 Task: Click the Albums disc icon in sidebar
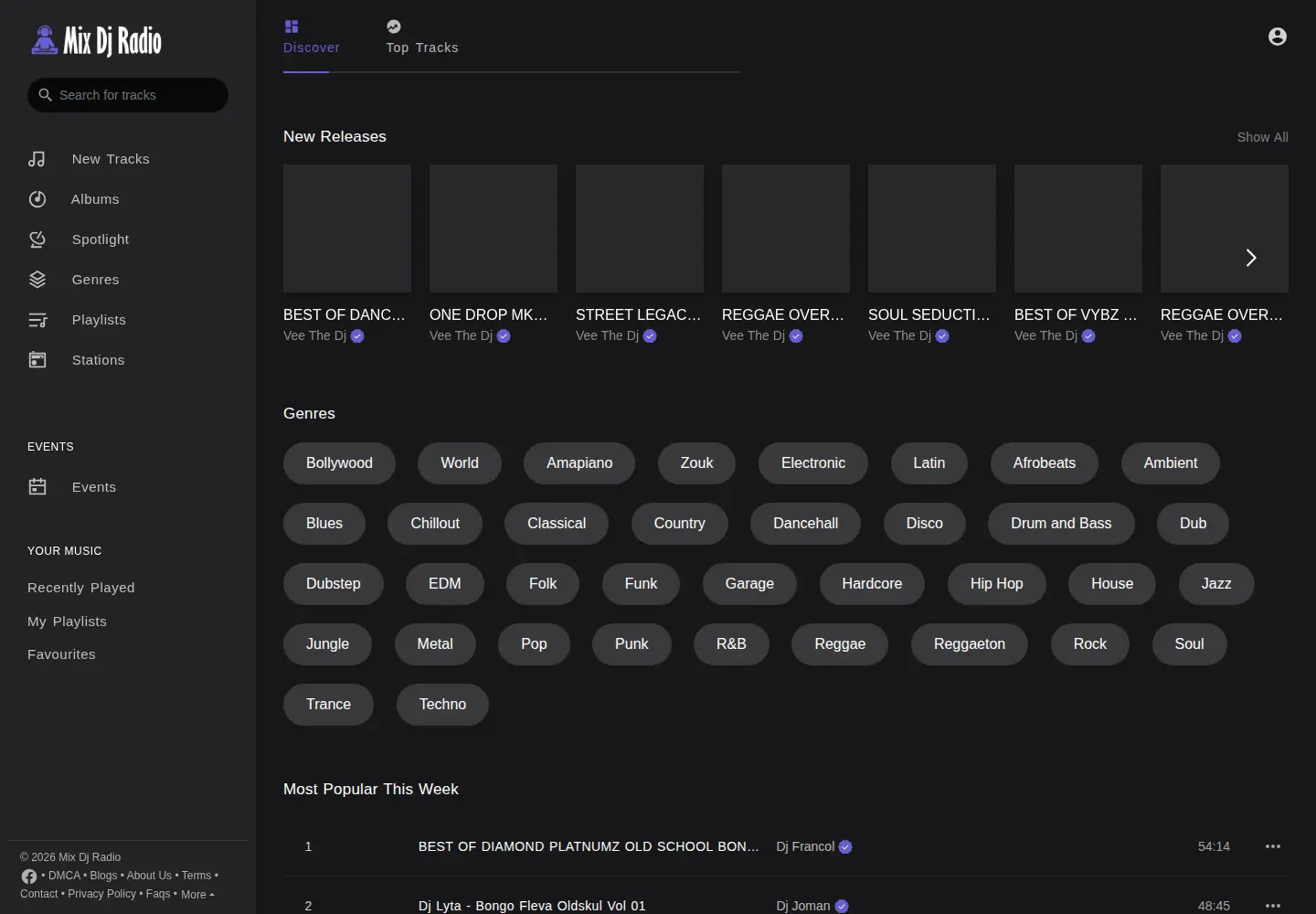(x=37, y=199)
